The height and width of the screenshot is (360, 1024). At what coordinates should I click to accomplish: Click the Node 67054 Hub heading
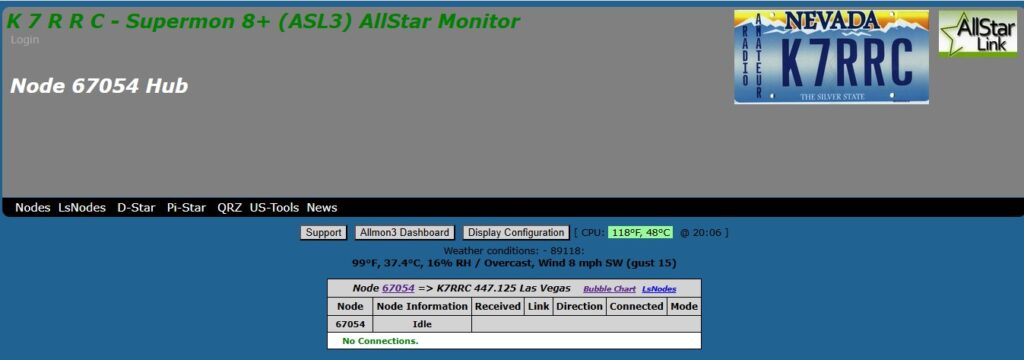pyautogui.click(x=99, y=86)
